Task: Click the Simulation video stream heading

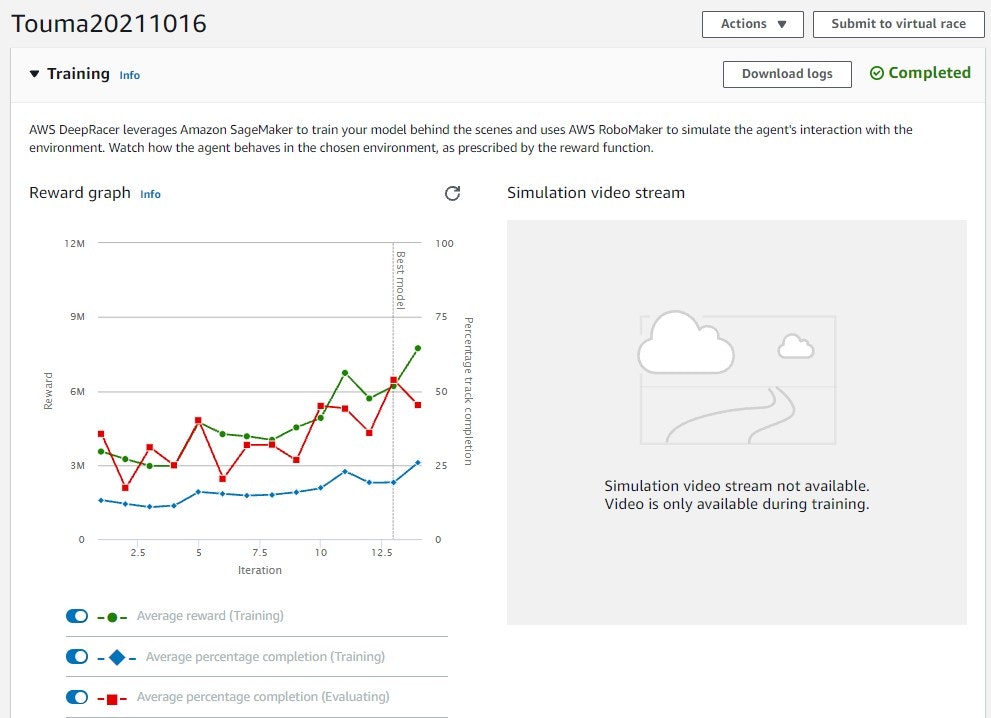Action: click(x=595, y=193)
